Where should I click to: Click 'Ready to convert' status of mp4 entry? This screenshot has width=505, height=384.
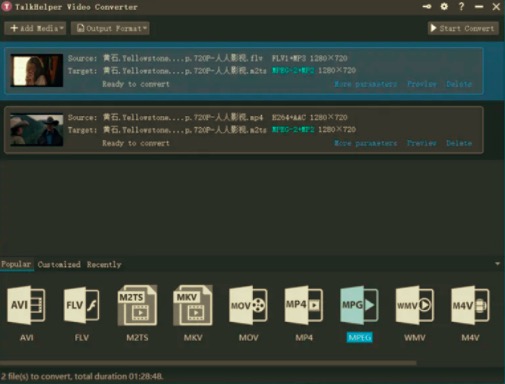tap(136, 143)
